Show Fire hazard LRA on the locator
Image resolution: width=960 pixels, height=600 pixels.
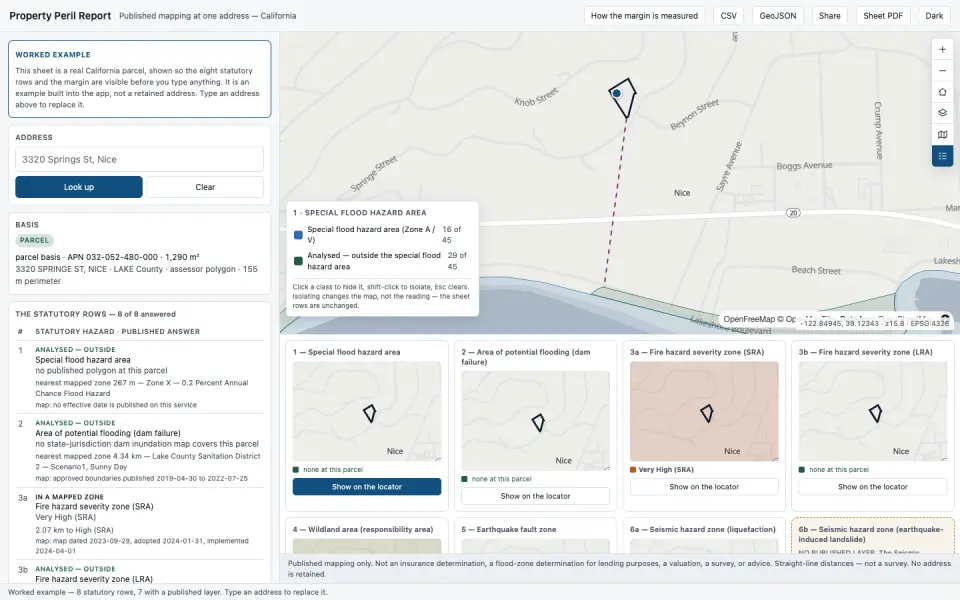coord(872,487)
